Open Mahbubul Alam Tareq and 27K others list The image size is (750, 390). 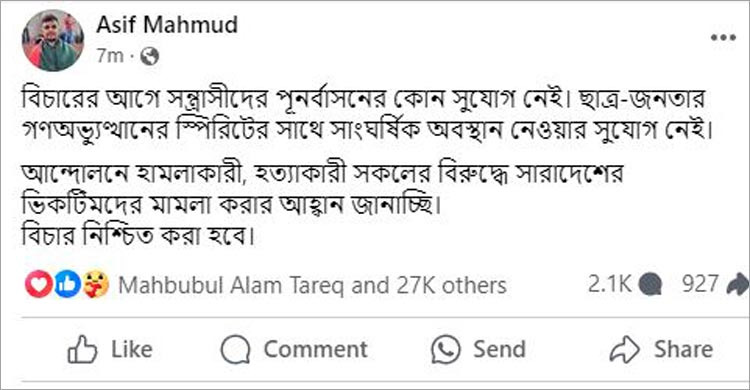312,286
